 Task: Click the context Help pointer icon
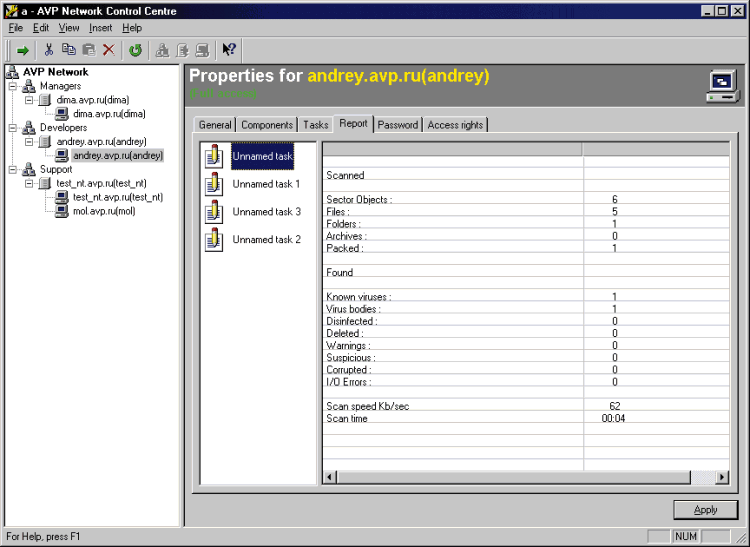[x=229, y=49]
